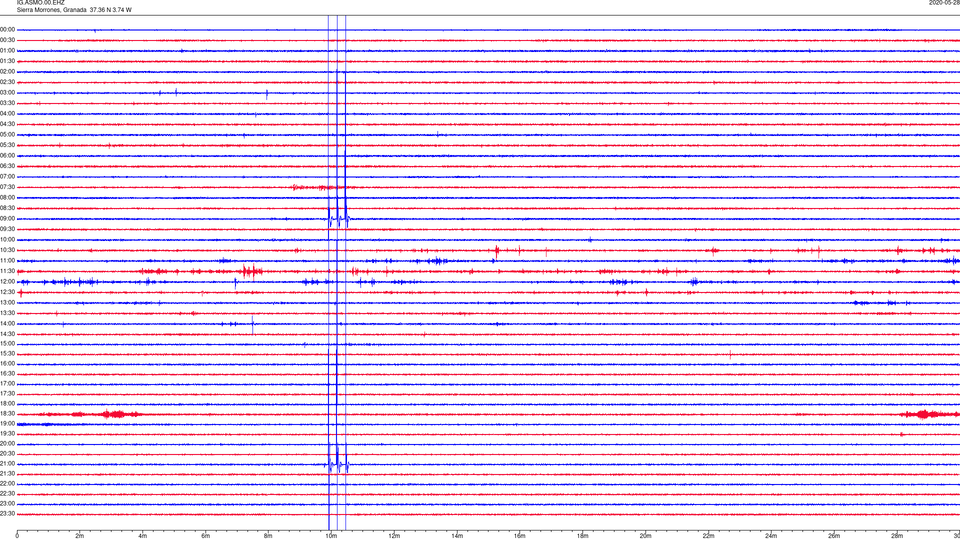Viewport: 960px width, 540px height.
Task: Click the 6m tick label on the bottom axis
Action: coord(206,536)
